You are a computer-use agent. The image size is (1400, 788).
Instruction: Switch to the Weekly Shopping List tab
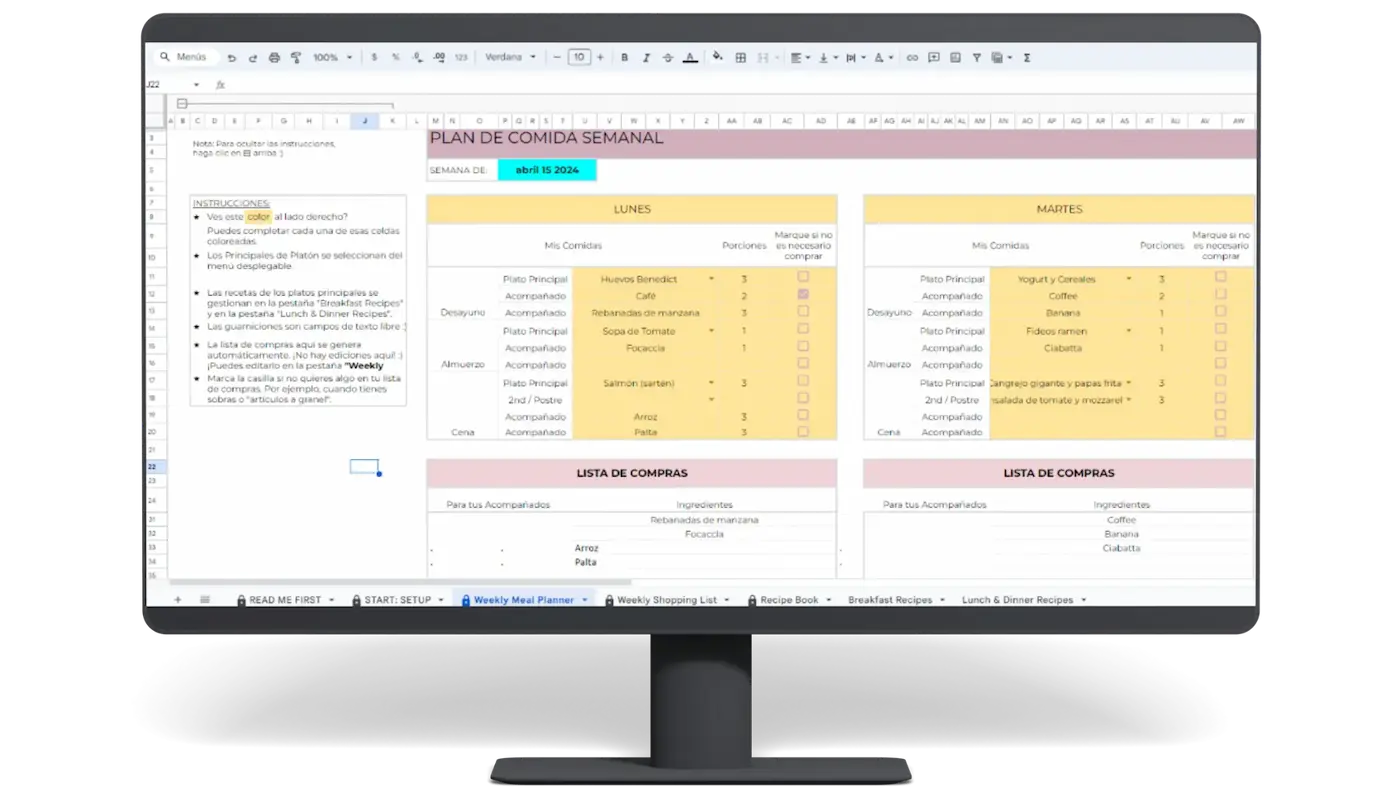pyautogui.click(x=666, y=600)
